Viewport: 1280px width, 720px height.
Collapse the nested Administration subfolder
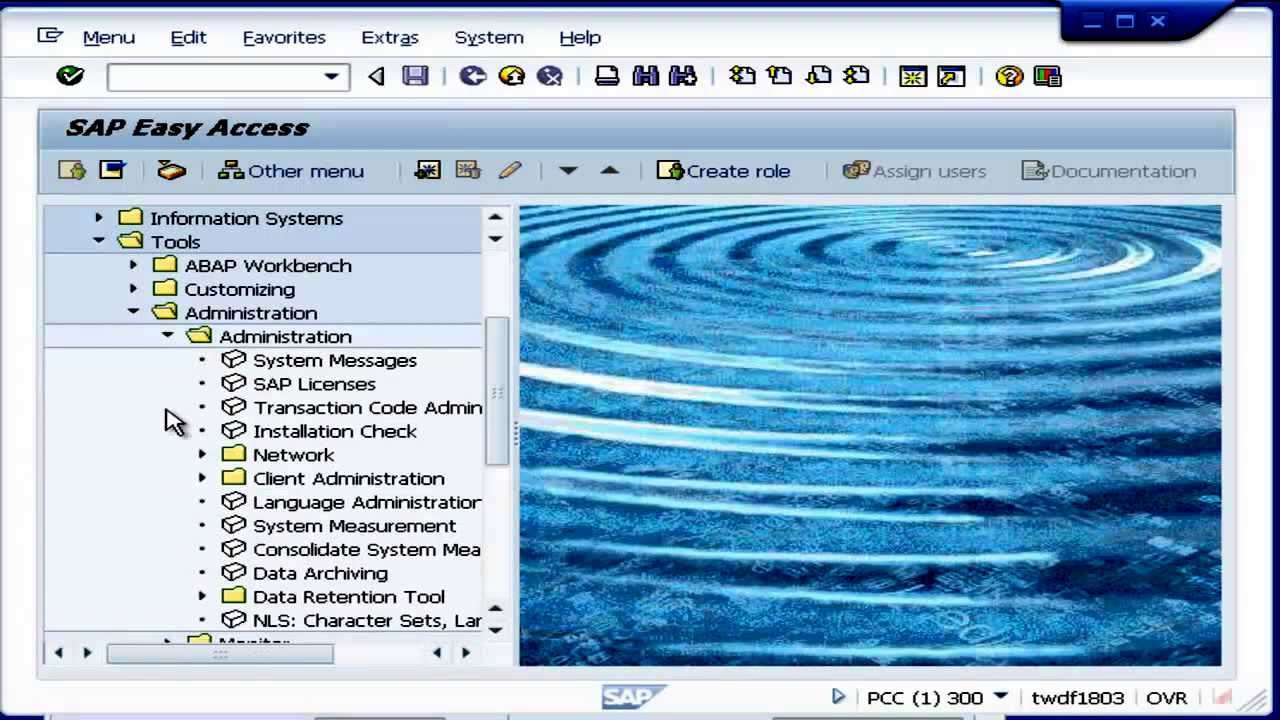click(x=167, y=336)
